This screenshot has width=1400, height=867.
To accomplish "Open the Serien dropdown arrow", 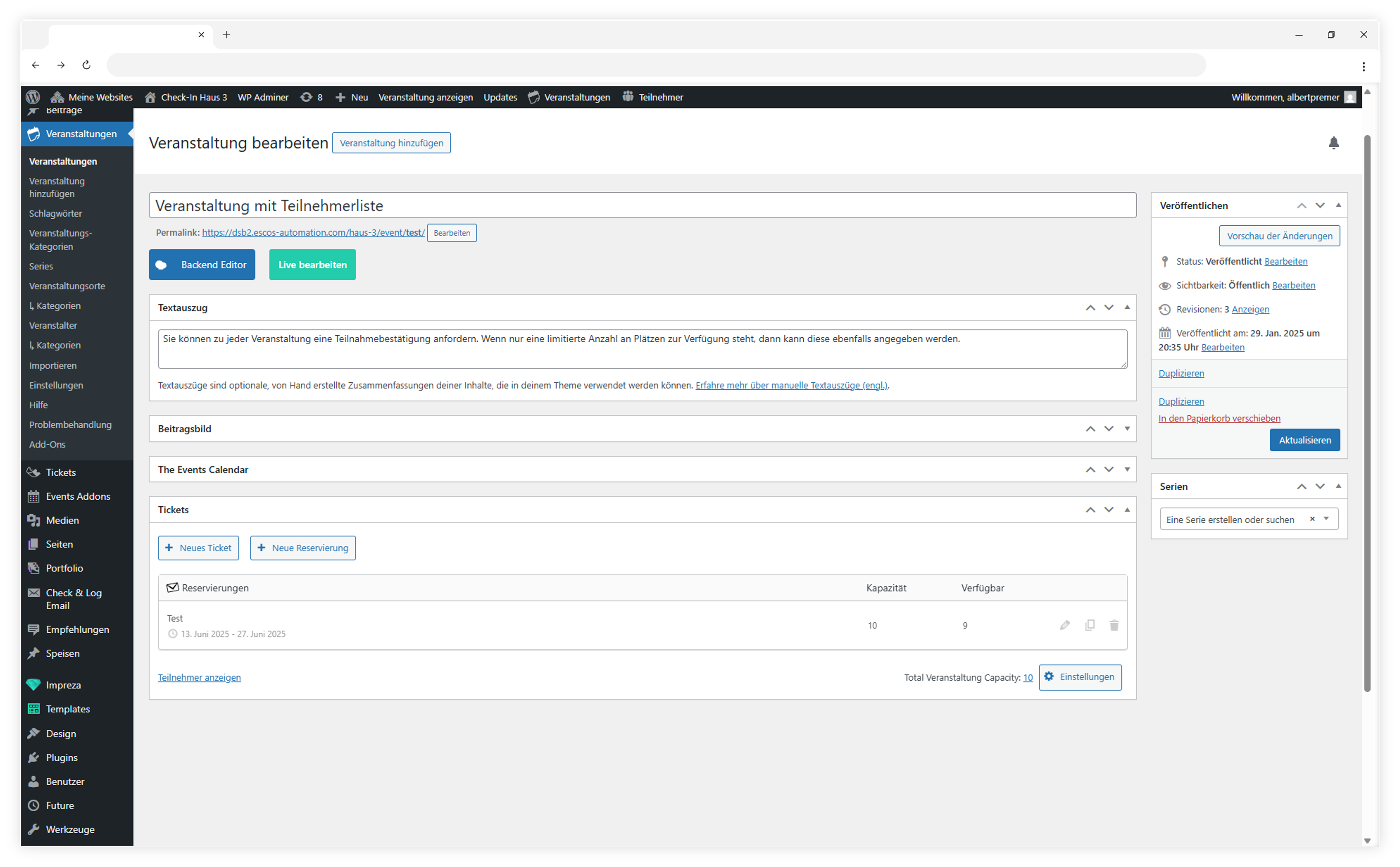I will (1326, 519).
